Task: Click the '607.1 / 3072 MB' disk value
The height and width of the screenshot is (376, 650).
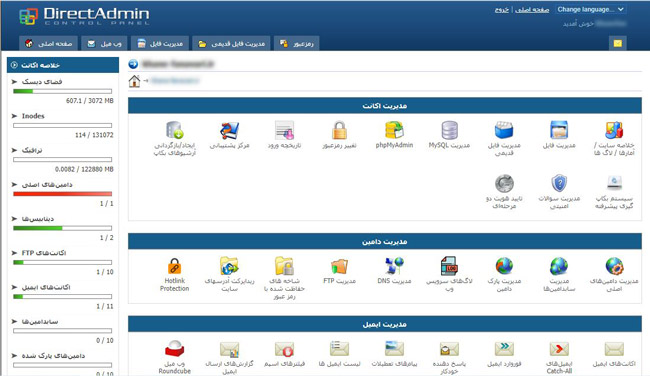Action: [90, 101]
